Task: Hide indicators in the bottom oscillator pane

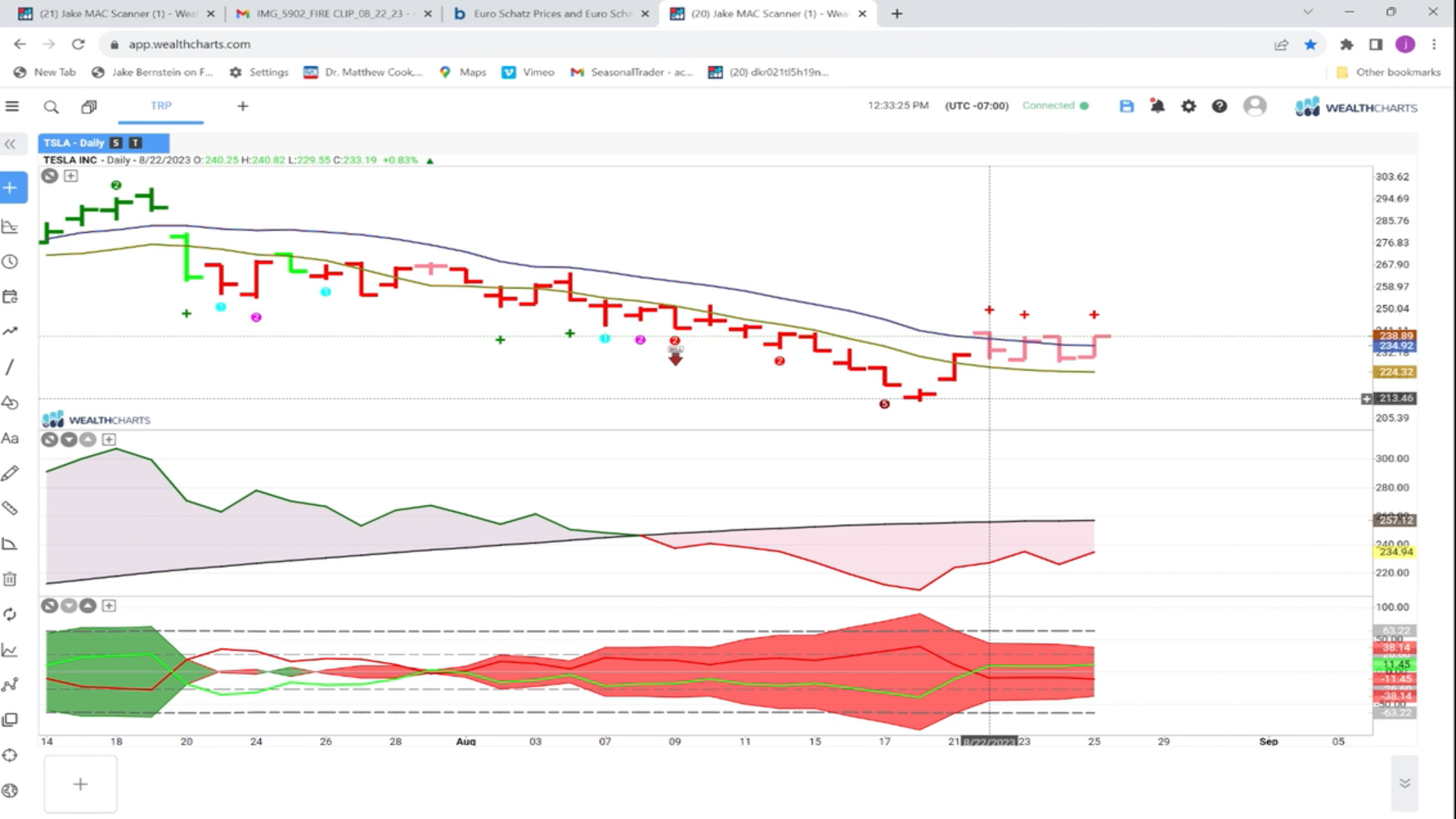Action: (49, 605)
